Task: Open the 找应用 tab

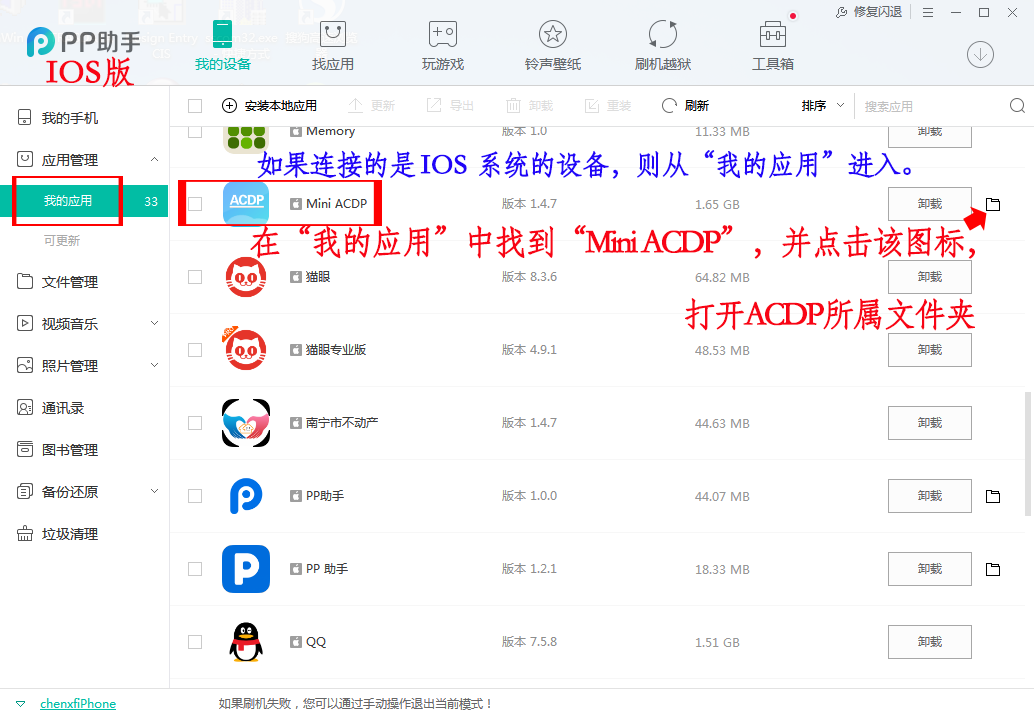Action: coord(333,45)
